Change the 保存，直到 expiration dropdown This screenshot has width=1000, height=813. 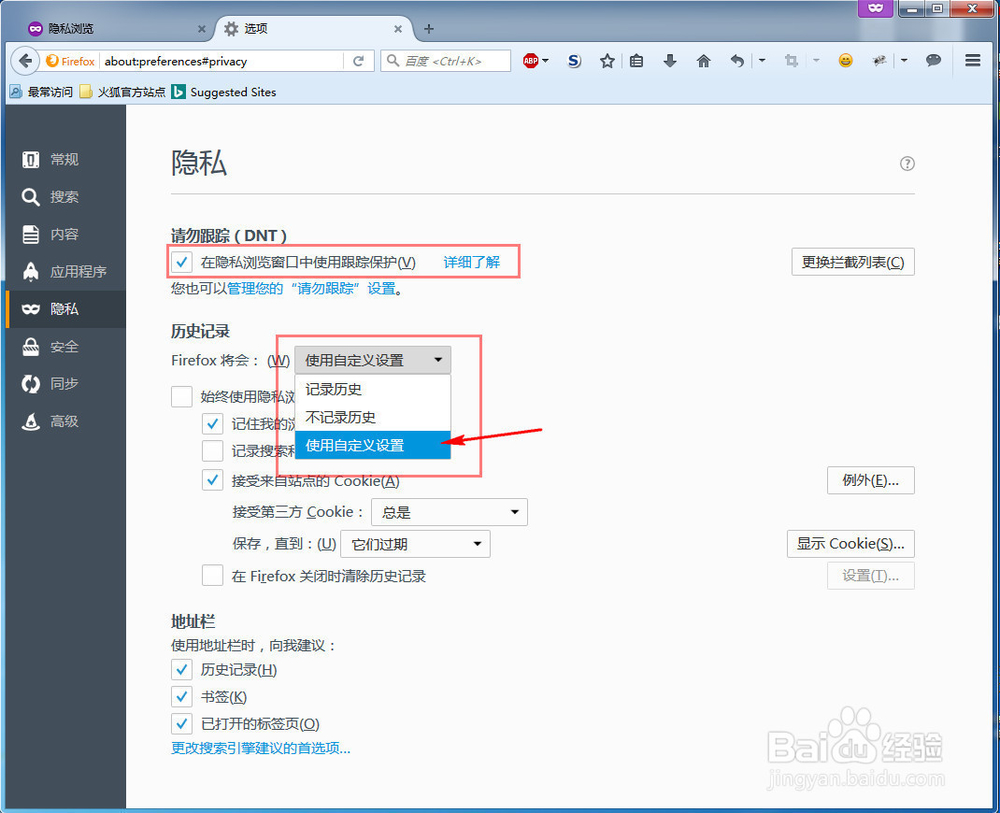point(415,543)
